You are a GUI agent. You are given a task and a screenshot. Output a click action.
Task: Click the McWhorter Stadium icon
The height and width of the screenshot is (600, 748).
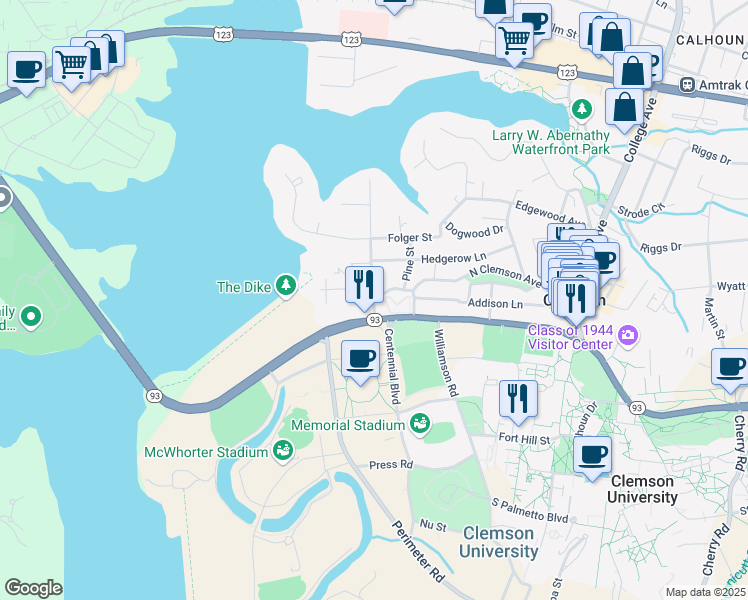[x=283, y=452]
